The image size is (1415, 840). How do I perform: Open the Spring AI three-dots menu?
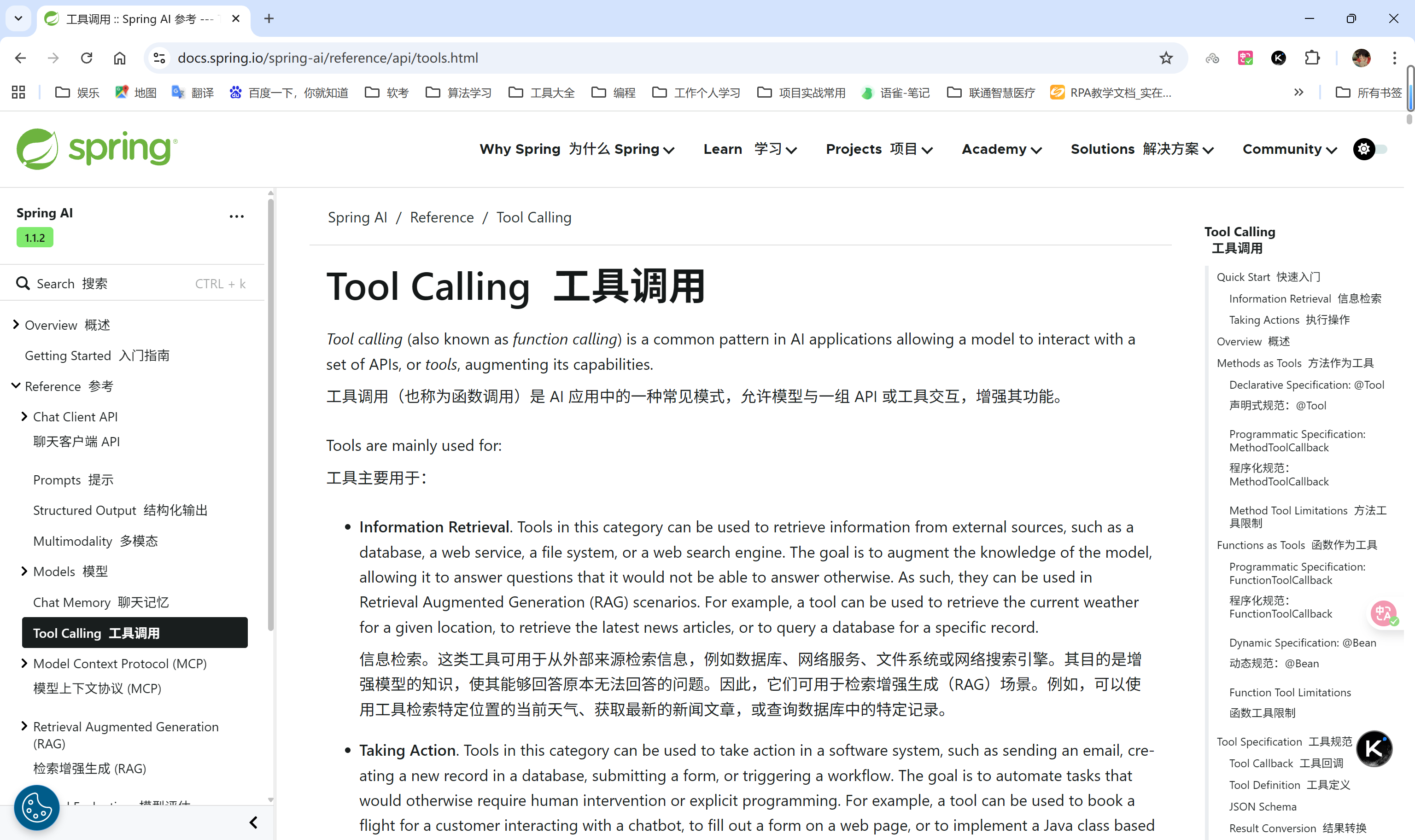point(237,216)
